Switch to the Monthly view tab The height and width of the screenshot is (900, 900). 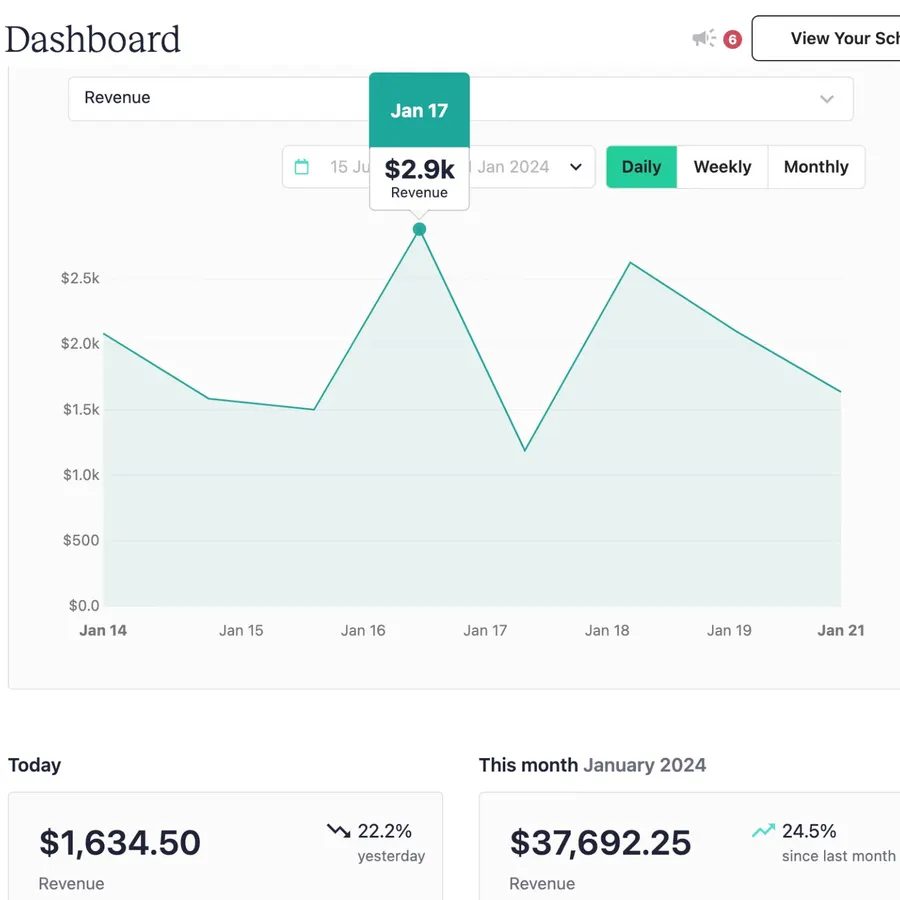point(816,167)
